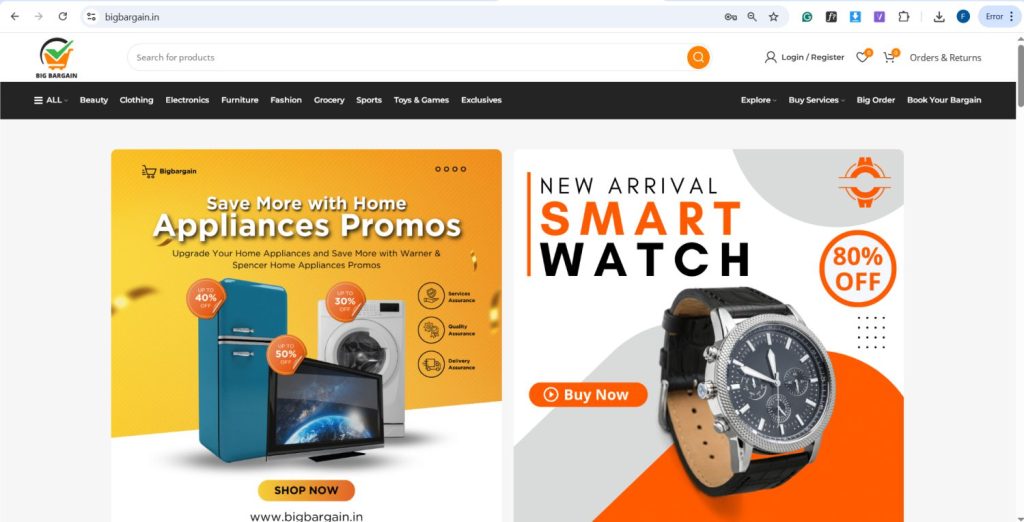Viewport: 1024px width, 522px height.
Task: Open the browser downloads icon
Action: click(939, 17)
